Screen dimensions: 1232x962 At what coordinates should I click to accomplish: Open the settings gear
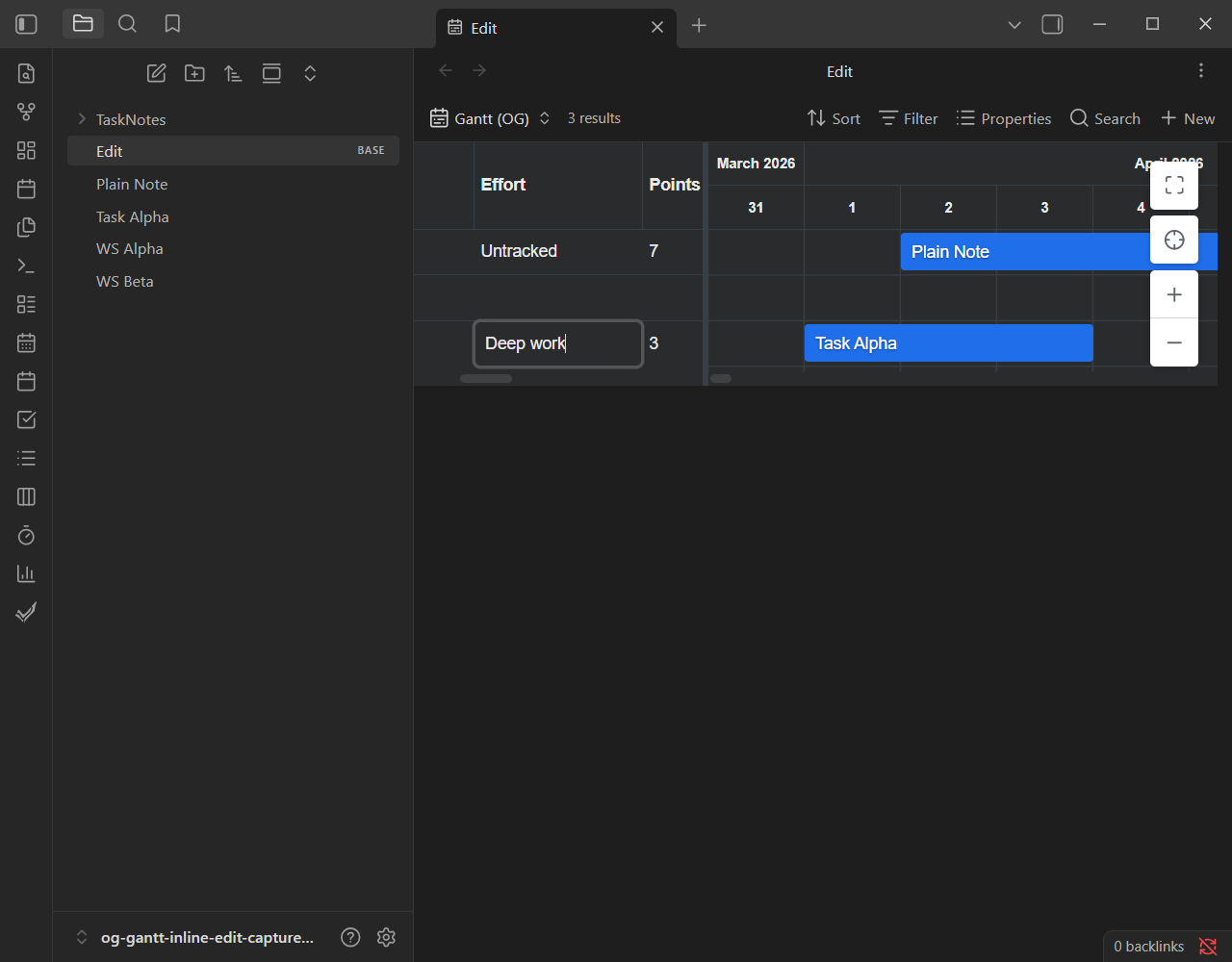tap(387, 937)
